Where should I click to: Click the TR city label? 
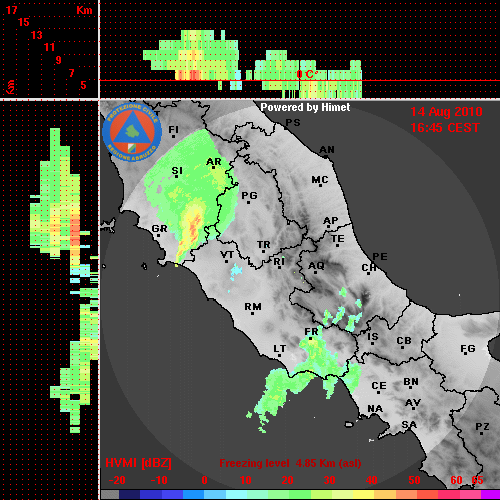tap(264, 245)
